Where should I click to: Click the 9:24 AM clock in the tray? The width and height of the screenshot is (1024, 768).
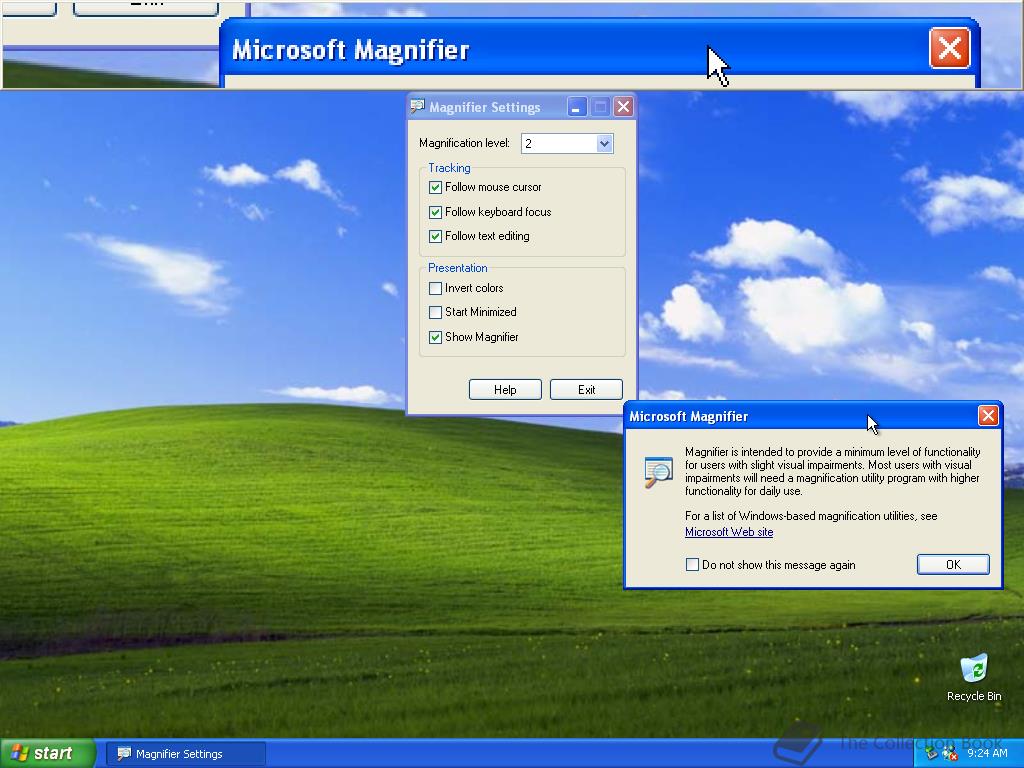[987, 754]
